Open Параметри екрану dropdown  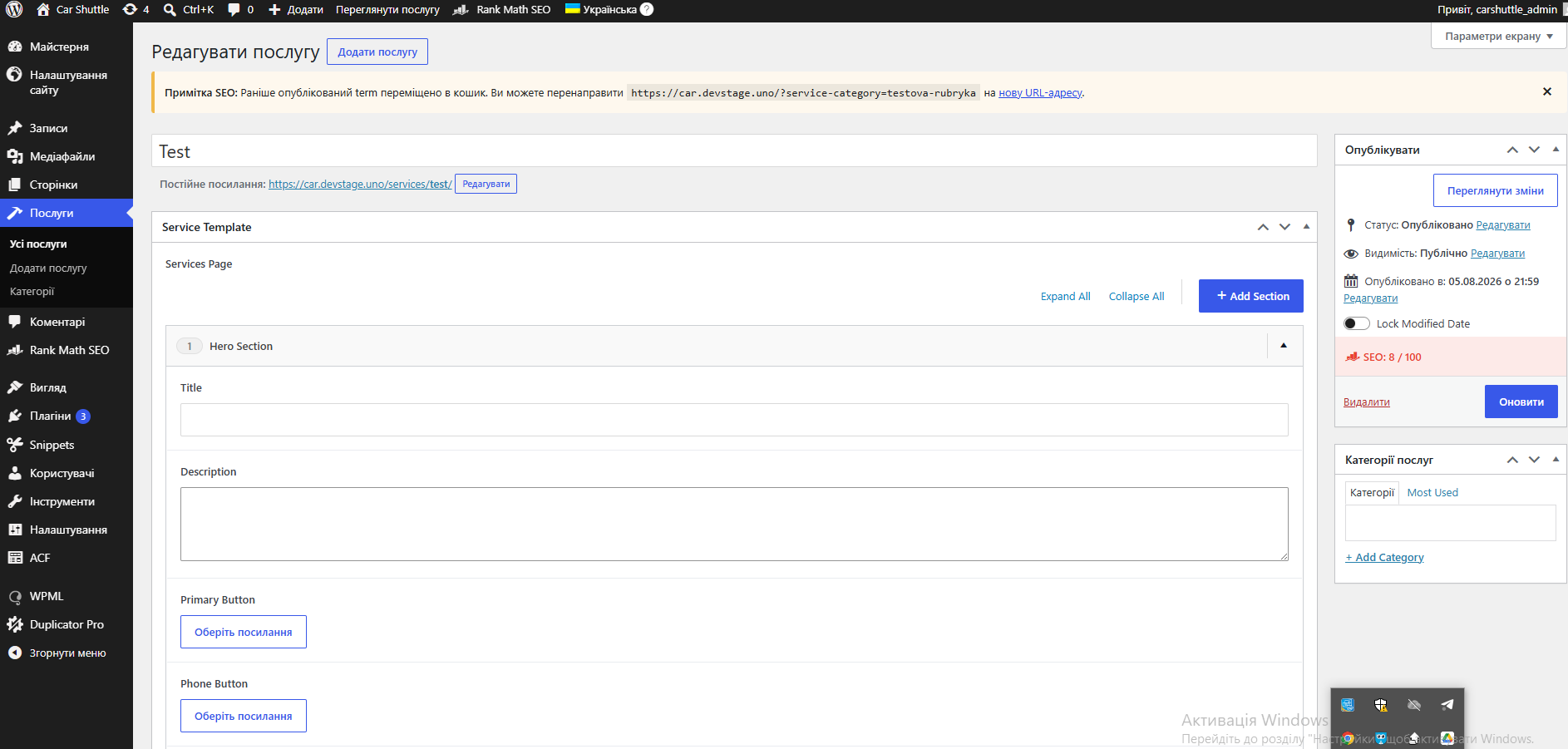(1498, 36)
